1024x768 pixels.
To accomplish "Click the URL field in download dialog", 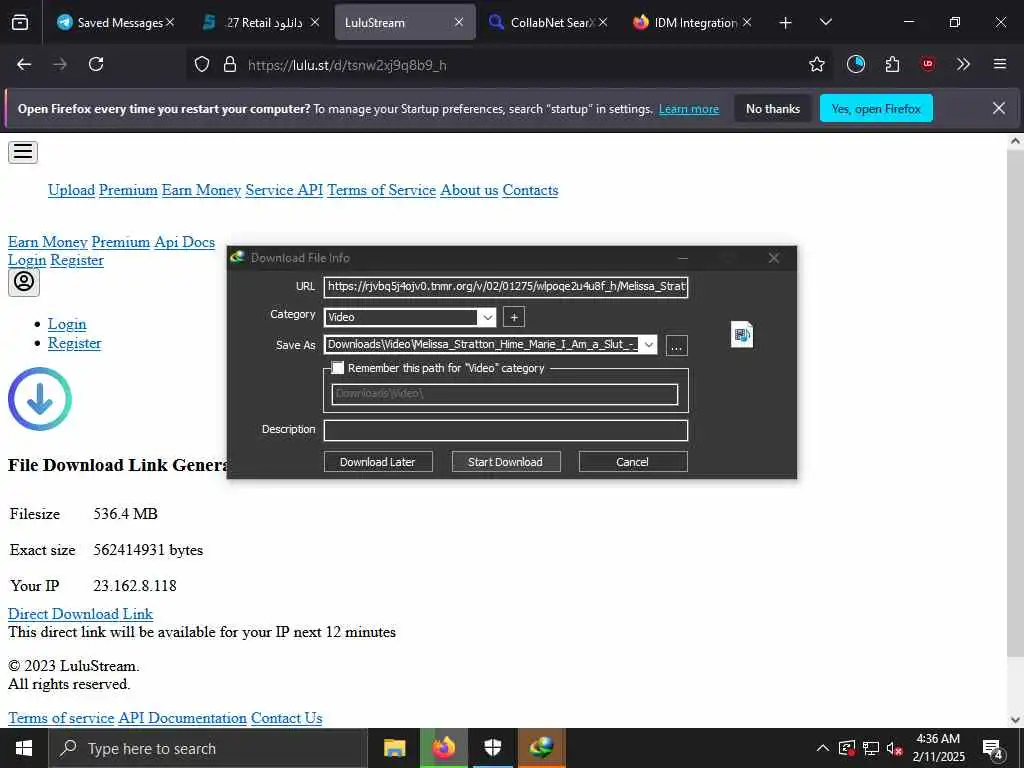I will point(505,287).
